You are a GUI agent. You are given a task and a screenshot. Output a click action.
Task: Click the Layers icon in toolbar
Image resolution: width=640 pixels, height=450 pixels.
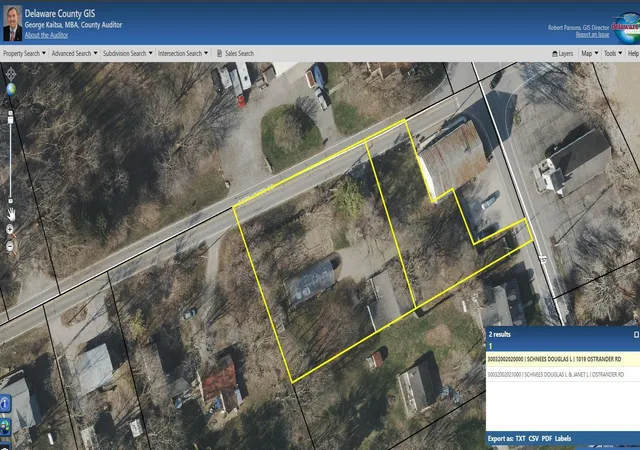click(x=555, y=53)
